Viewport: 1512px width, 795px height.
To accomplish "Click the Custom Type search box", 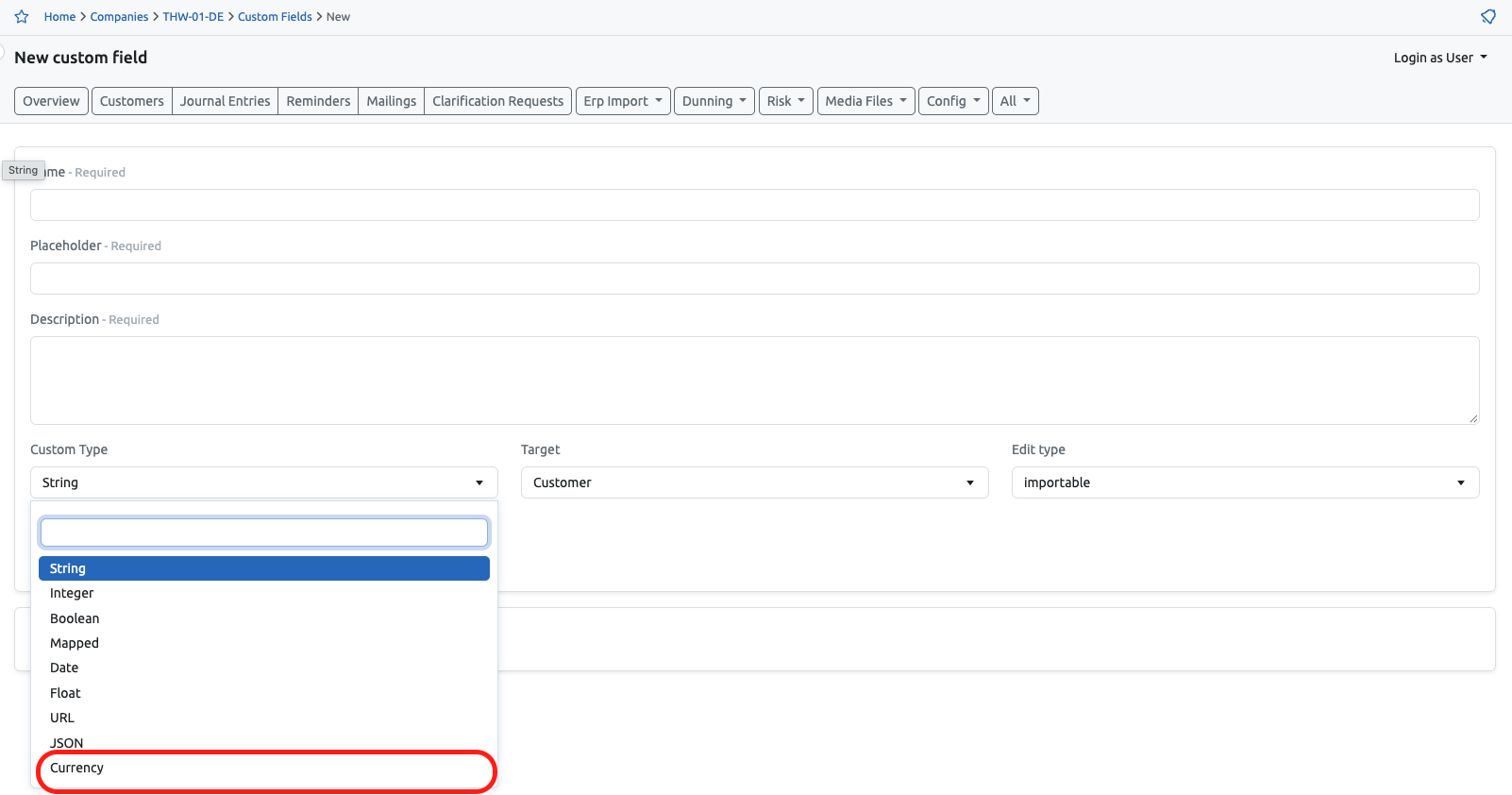I will tap(264, 533).
